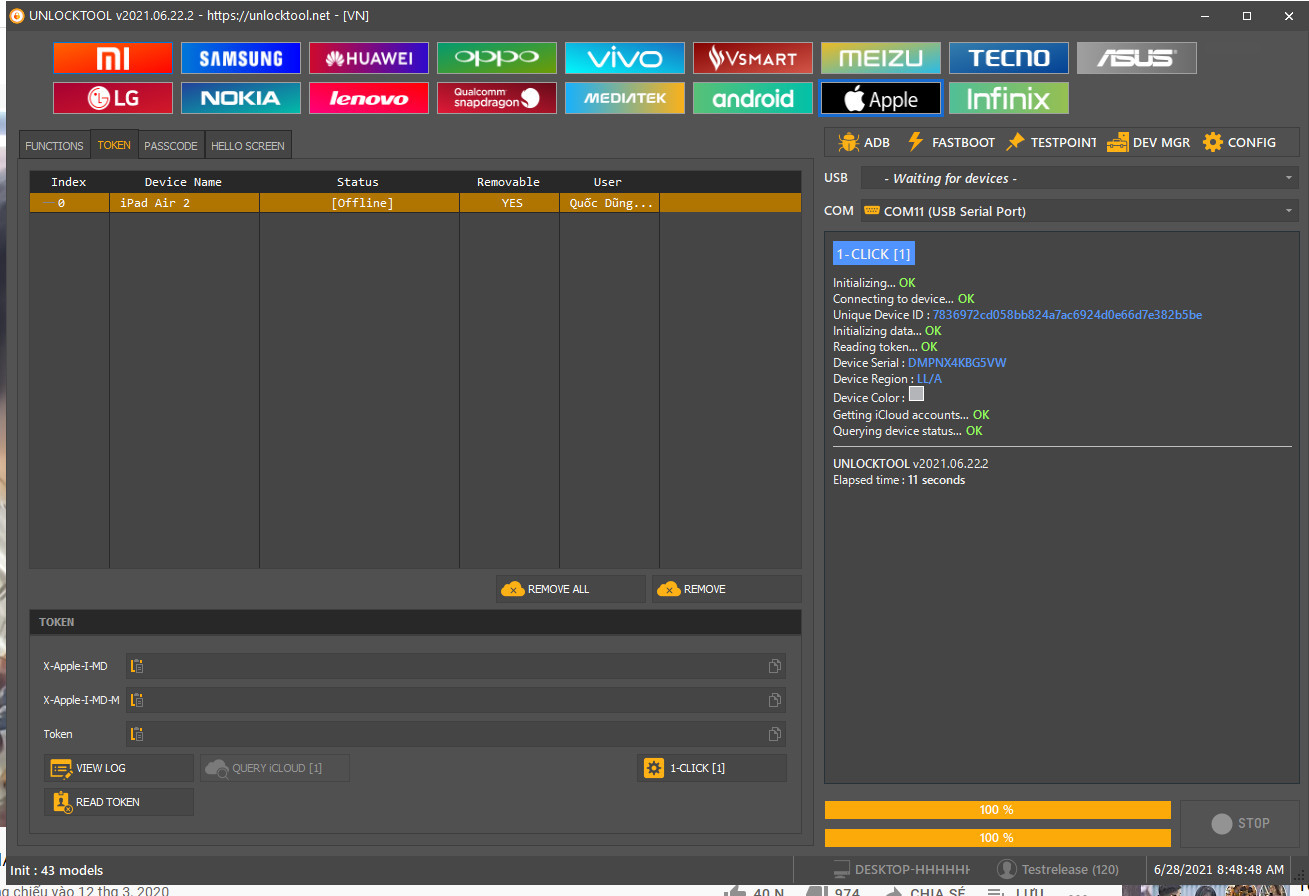Switch to the Passcode tab
This screenshot has width=1309, height=896.
(171, 145)
